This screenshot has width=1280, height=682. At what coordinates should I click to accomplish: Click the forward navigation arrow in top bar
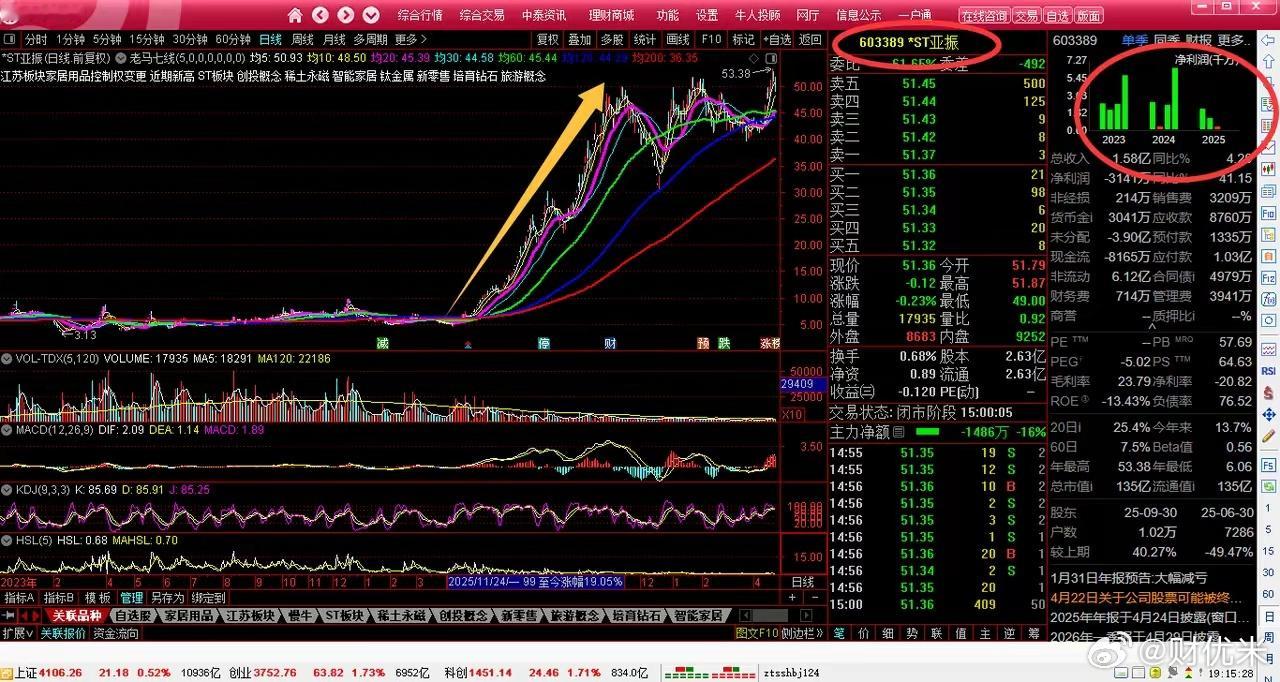(346, 15)
